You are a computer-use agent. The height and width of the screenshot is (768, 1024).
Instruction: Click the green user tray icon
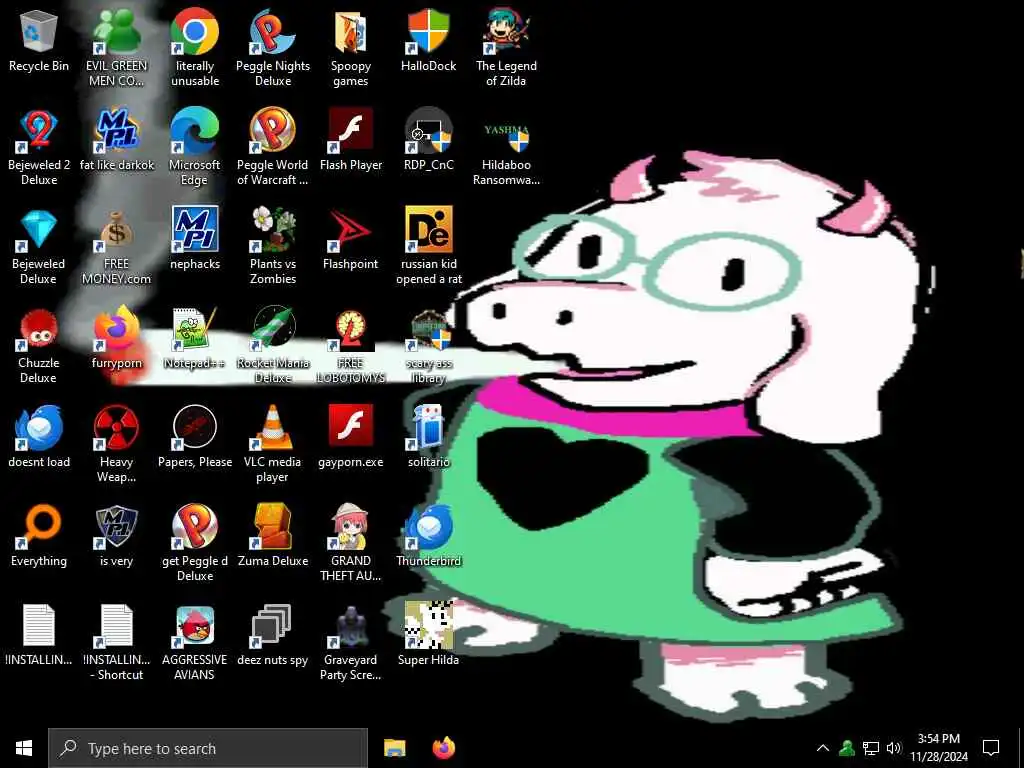click(847, 748)
